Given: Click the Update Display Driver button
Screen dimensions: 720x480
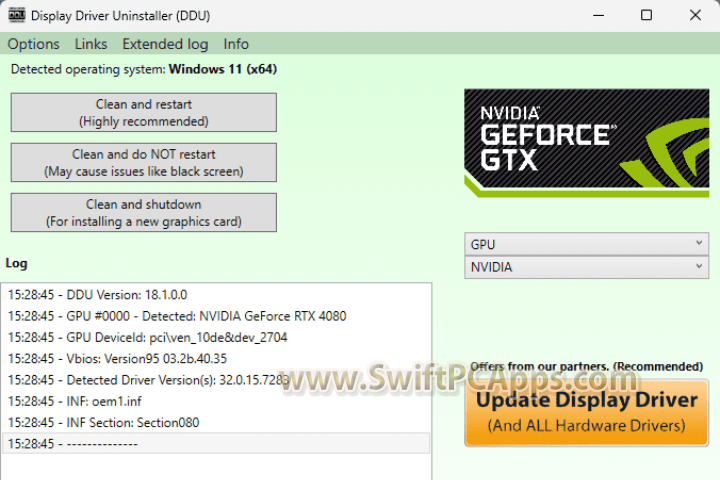Looking at the screenshot, I should (586, 412).
